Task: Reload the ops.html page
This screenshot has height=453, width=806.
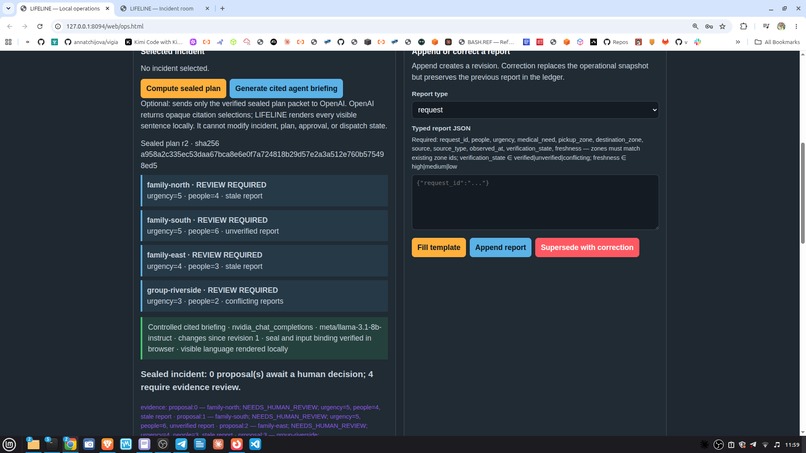Action: click(x=40, y=26)
